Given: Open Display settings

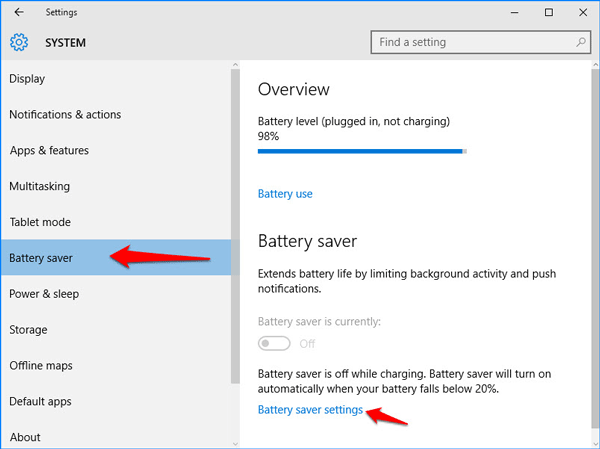Looking at the screenshot, I should coord(27,79).
